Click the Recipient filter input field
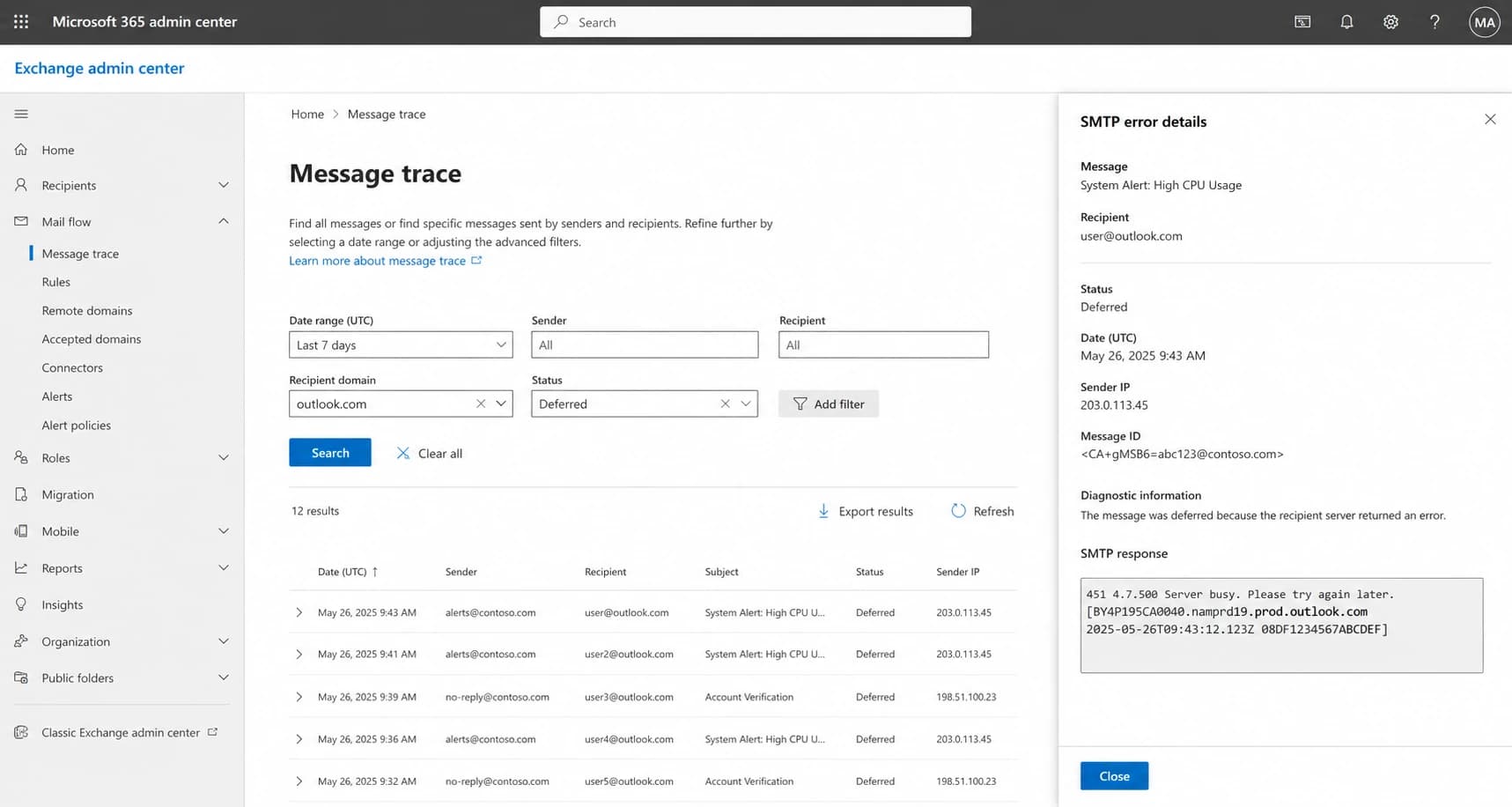 (x=883, y=344)
